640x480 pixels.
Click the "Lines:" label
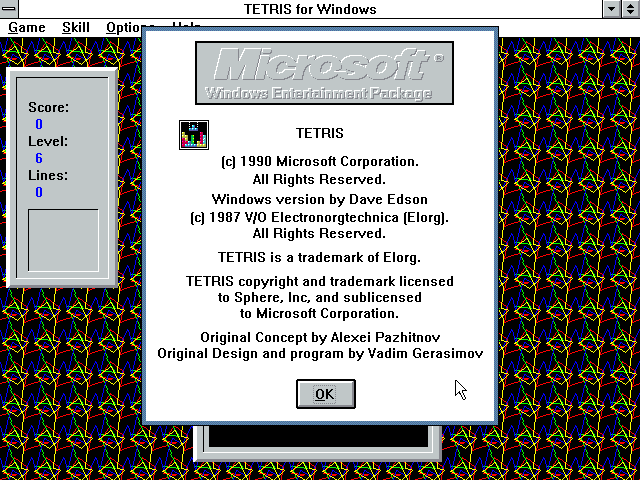point(48,175)
